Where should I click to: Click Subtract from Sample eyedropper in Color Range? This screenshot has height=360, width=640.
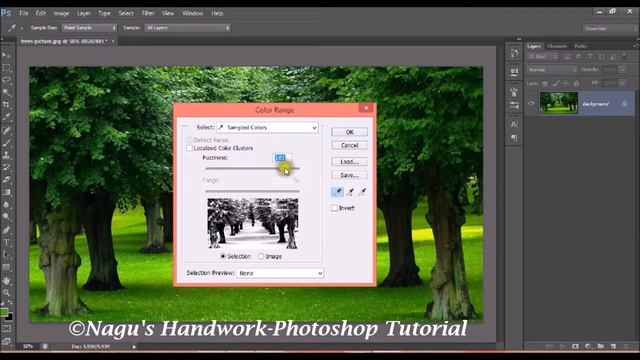[362, 192]
